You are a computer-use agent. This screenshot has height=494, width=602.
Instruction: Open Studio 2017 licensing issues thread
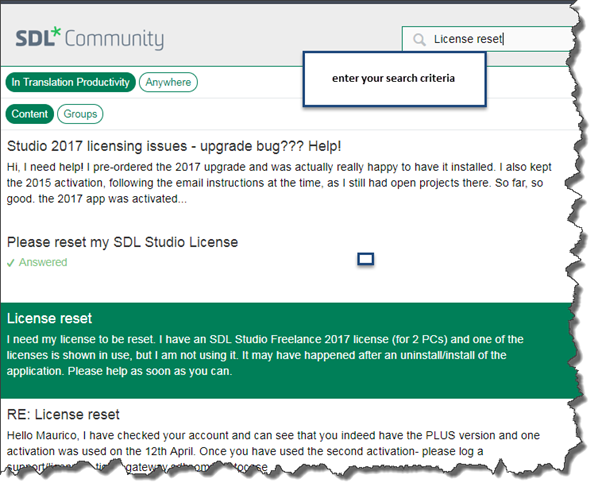(174, 146)
